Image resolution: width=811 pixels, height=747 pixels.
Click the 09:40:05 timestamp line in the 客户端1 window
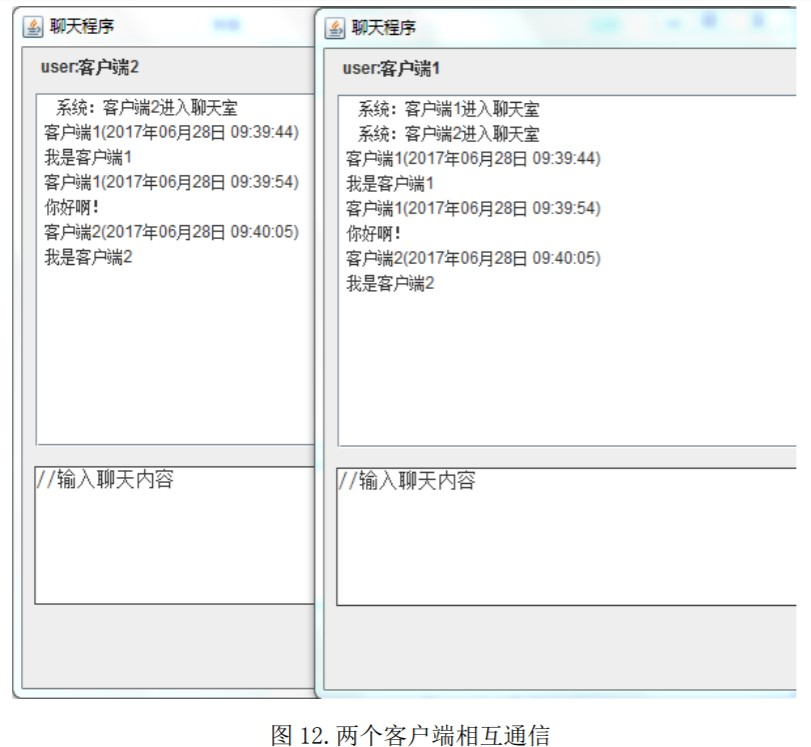coord(473,258)
